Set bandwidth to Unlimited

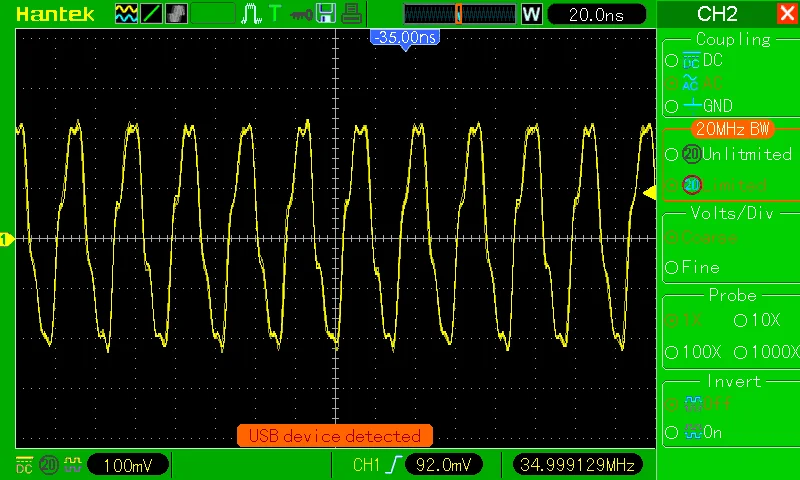point(729,154)
